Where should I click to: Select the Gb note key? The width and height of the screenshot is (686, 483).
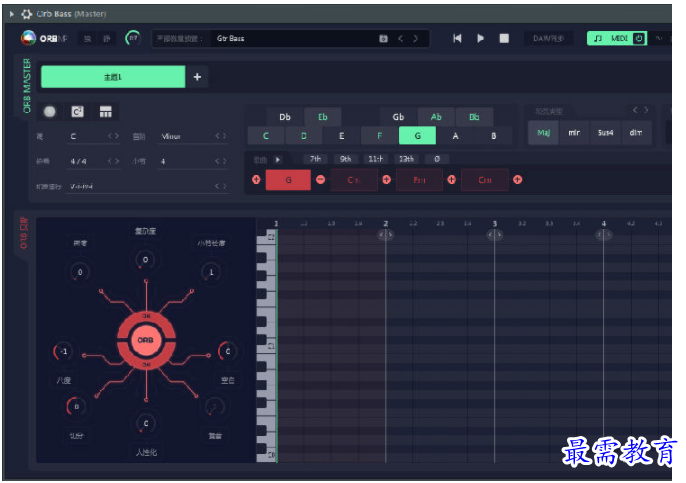[398, 117]
